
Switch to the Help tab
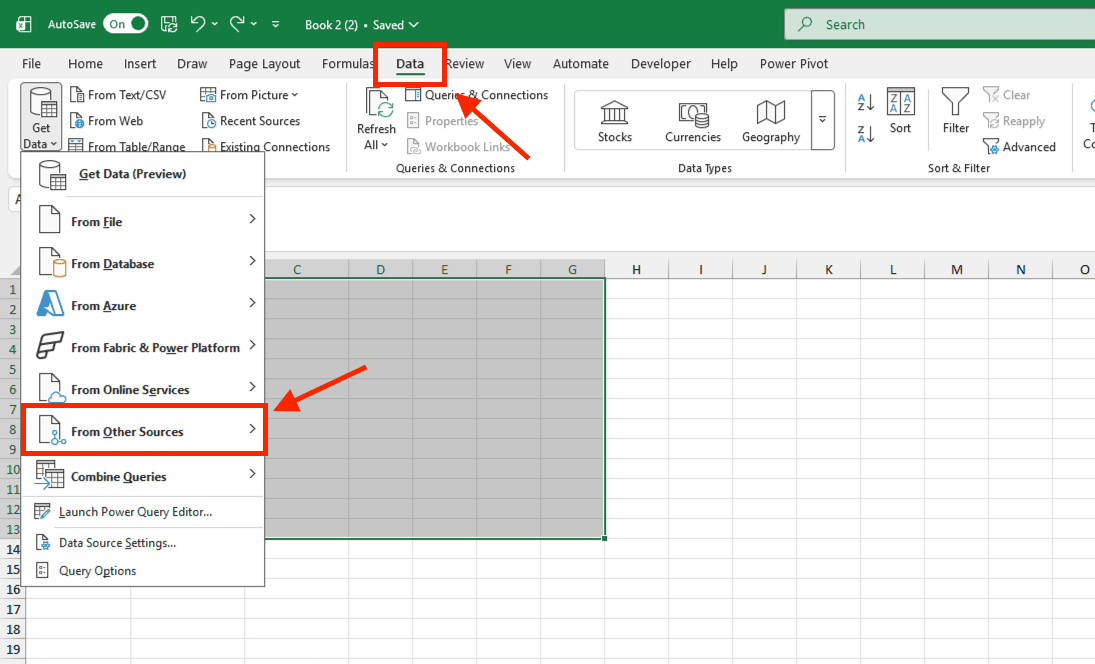pos(724,64)
